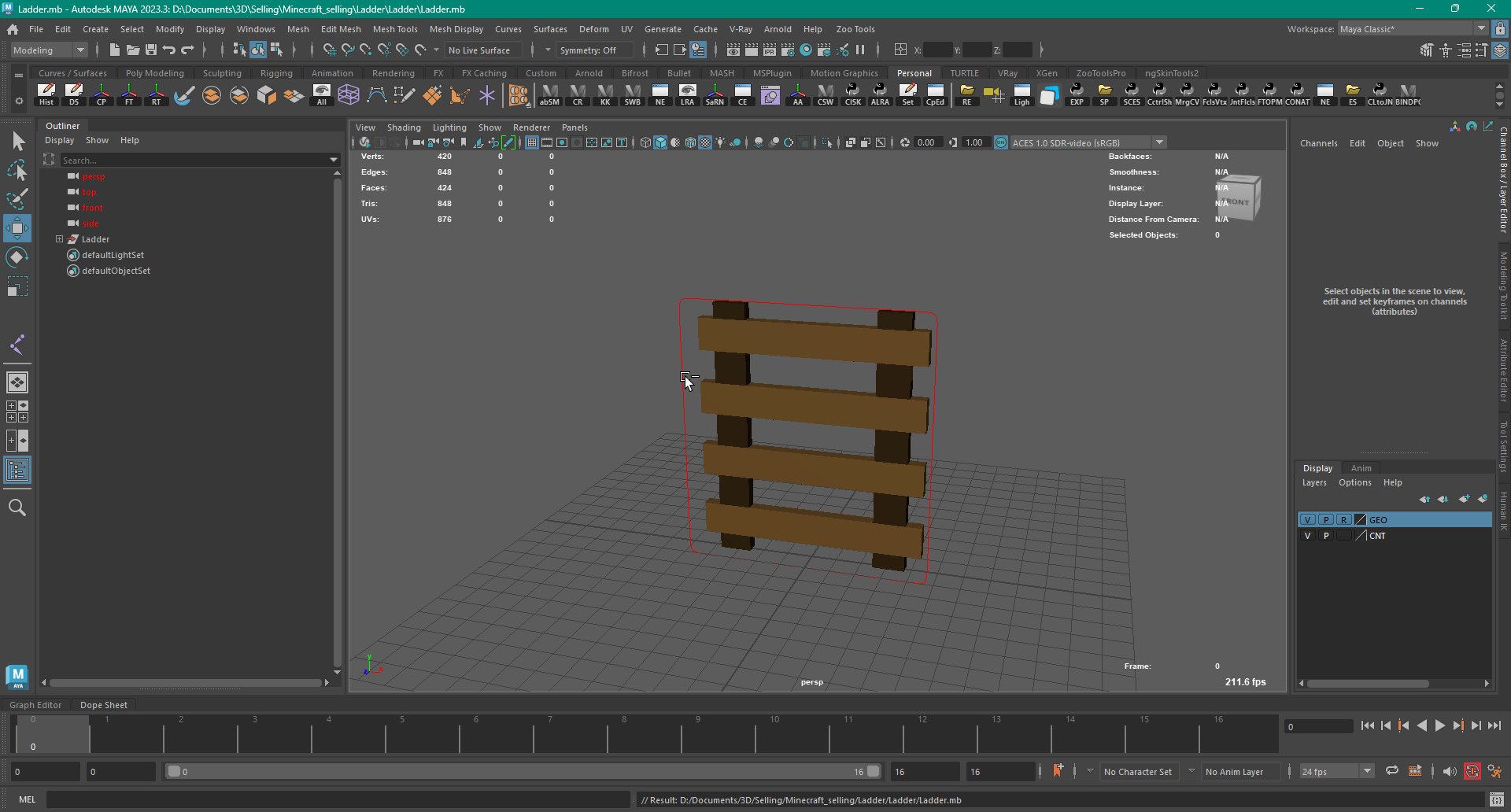
Task: Click the search magnifier icon in the left toolbox
Action: click(x=17, y=507)
